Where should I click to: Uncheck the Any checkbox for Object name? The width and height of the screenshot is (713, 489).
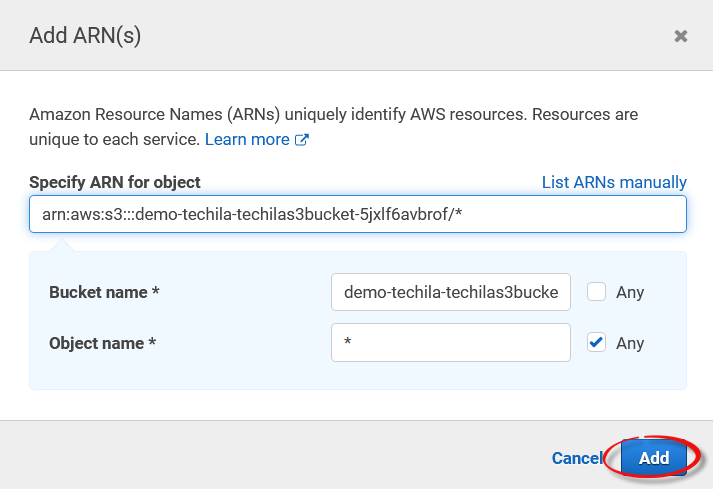coord(597,343)
